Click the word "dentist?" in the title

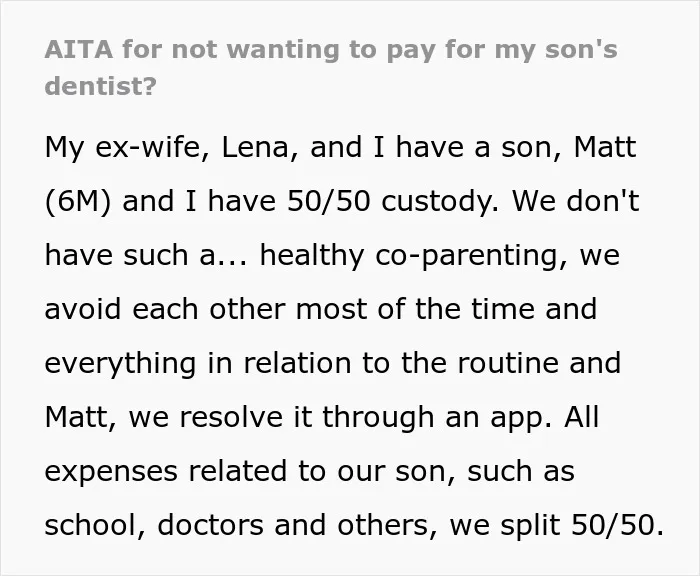101,86
